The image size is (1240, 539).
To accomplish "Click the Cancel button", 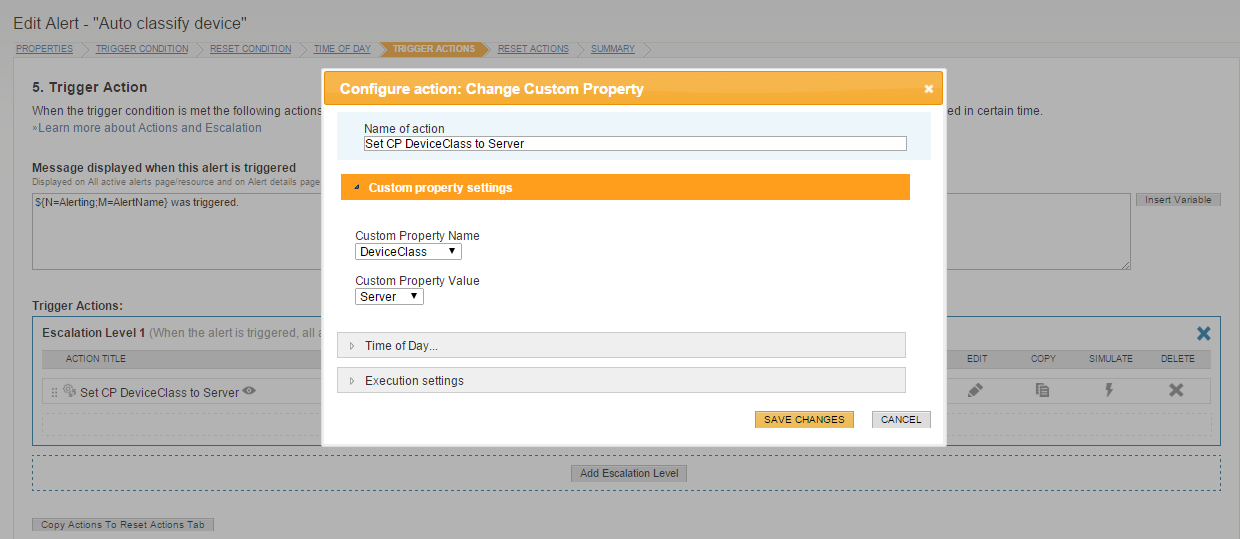I will 901,420.
